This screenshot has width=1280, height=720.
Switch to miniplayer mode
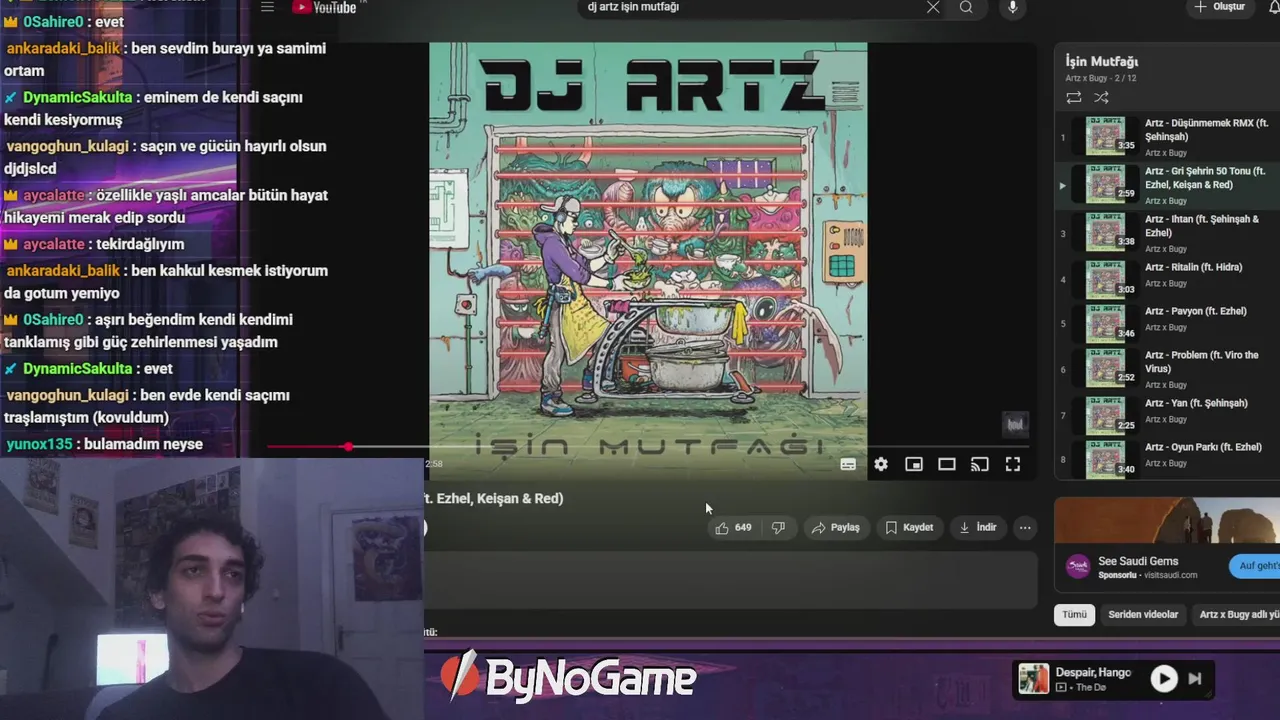[914, 464]
